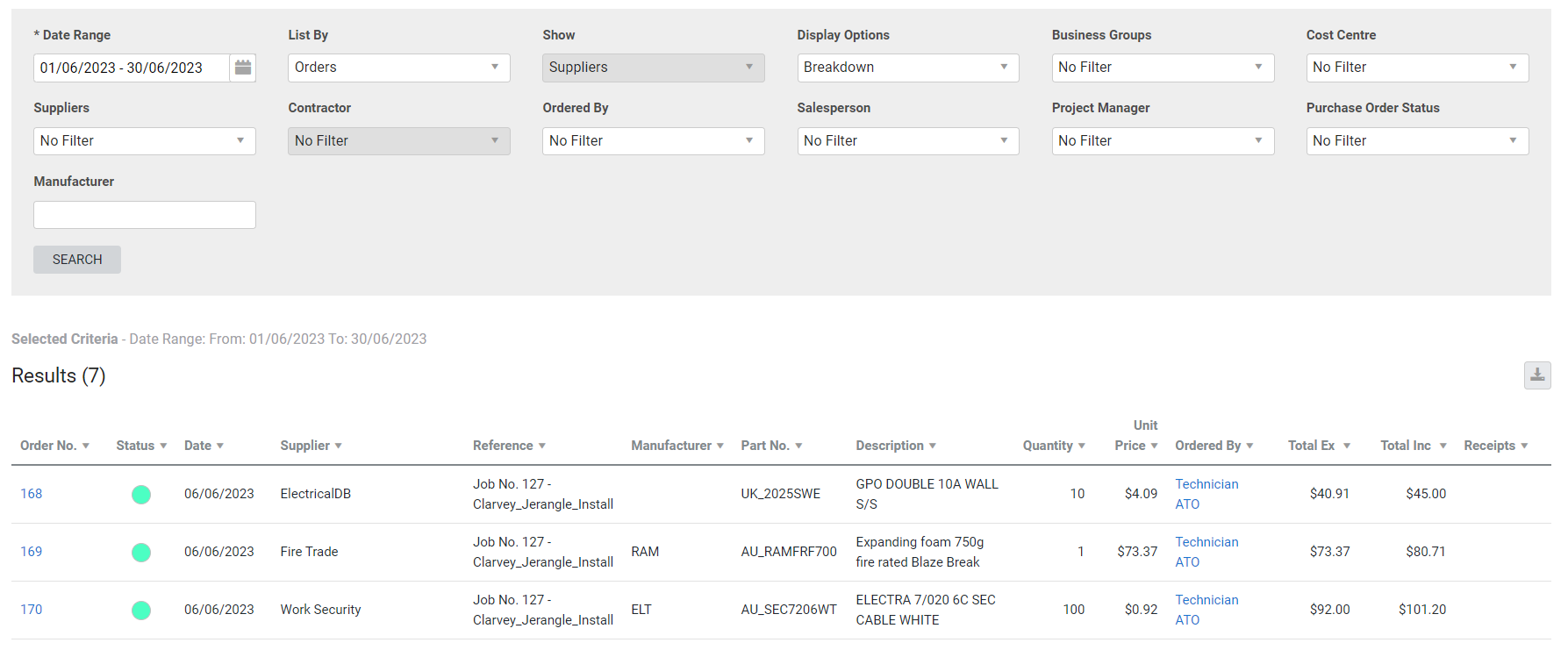This screenshot has height=650, width=1568.
Task: Open Technician ATO link for order 170
Action: click(1206, 610)
